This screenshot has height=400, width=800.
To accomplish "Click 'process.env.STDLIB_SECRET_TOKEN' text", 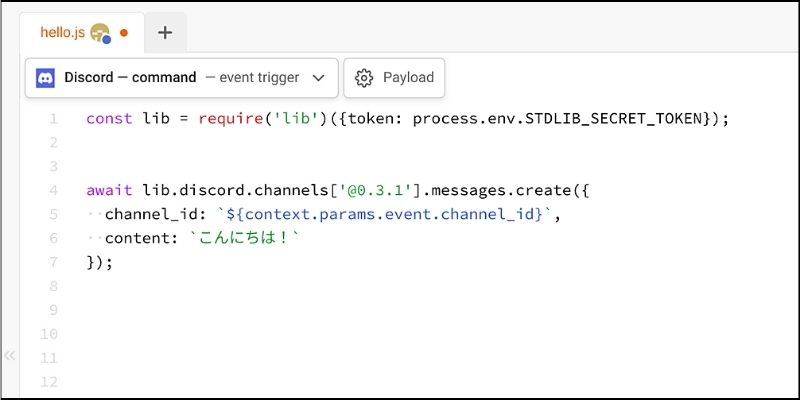I will [558, 119].
